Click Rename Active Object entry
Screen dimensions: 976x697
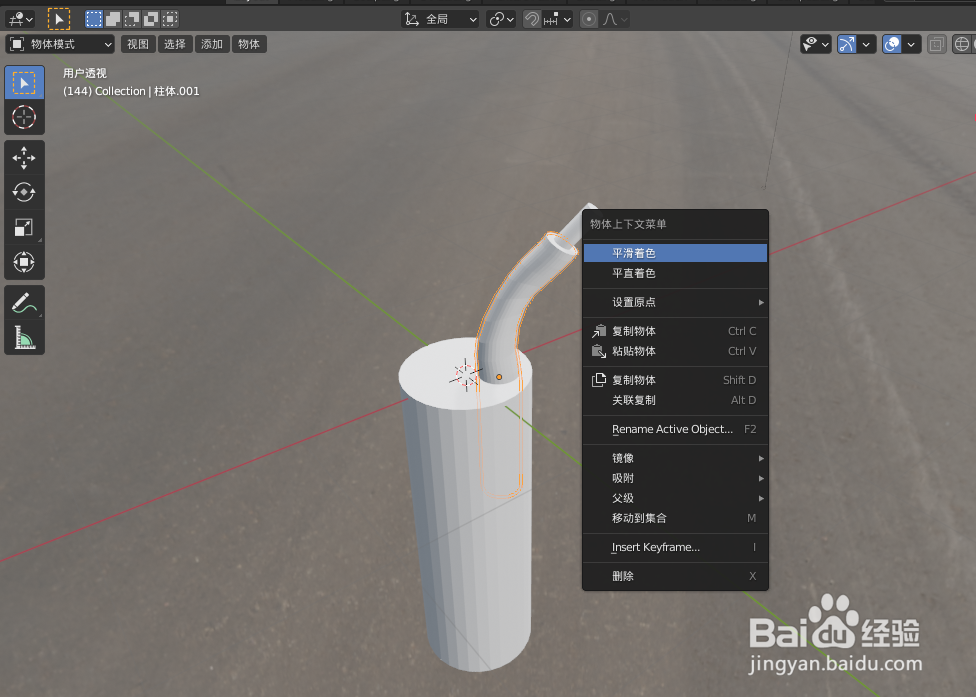[x=673, y=428]
